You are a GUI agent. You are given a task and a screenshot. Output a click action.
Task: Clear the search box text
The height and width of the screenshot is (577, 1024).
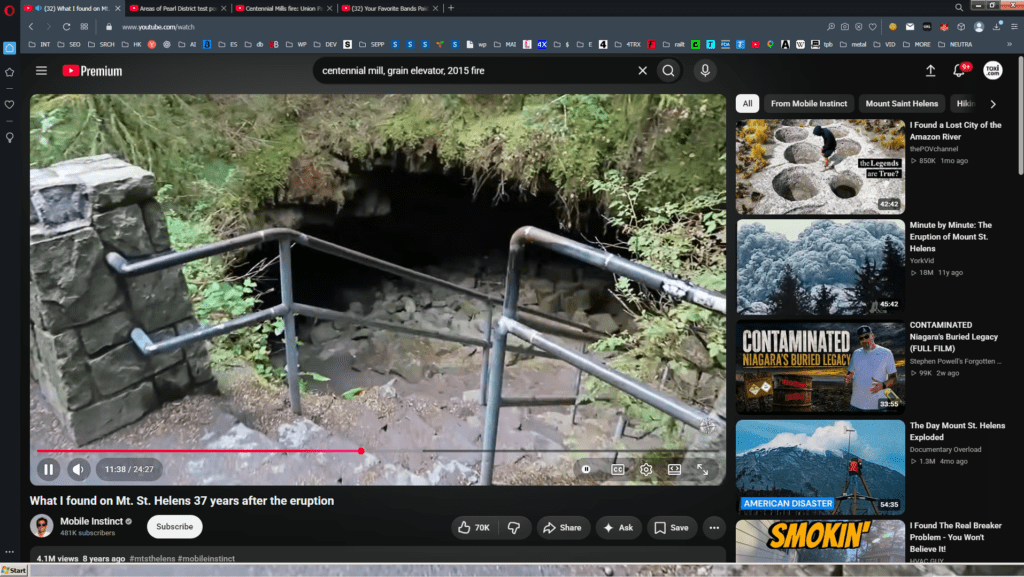[x=643, y=70]
